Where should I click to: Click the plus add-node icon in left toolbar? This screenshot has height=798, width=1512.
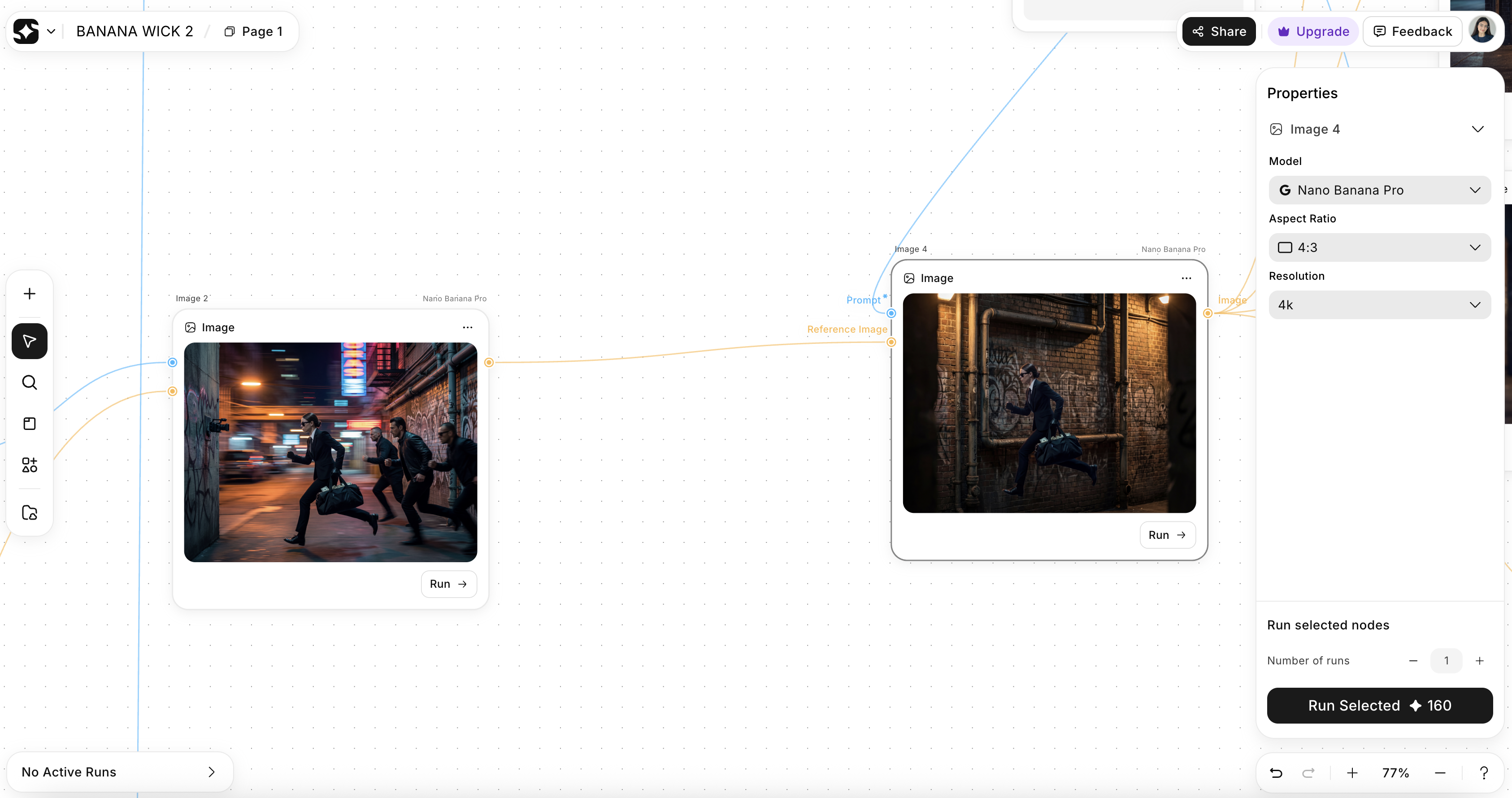pyautogui.click(x=29, y=293)
